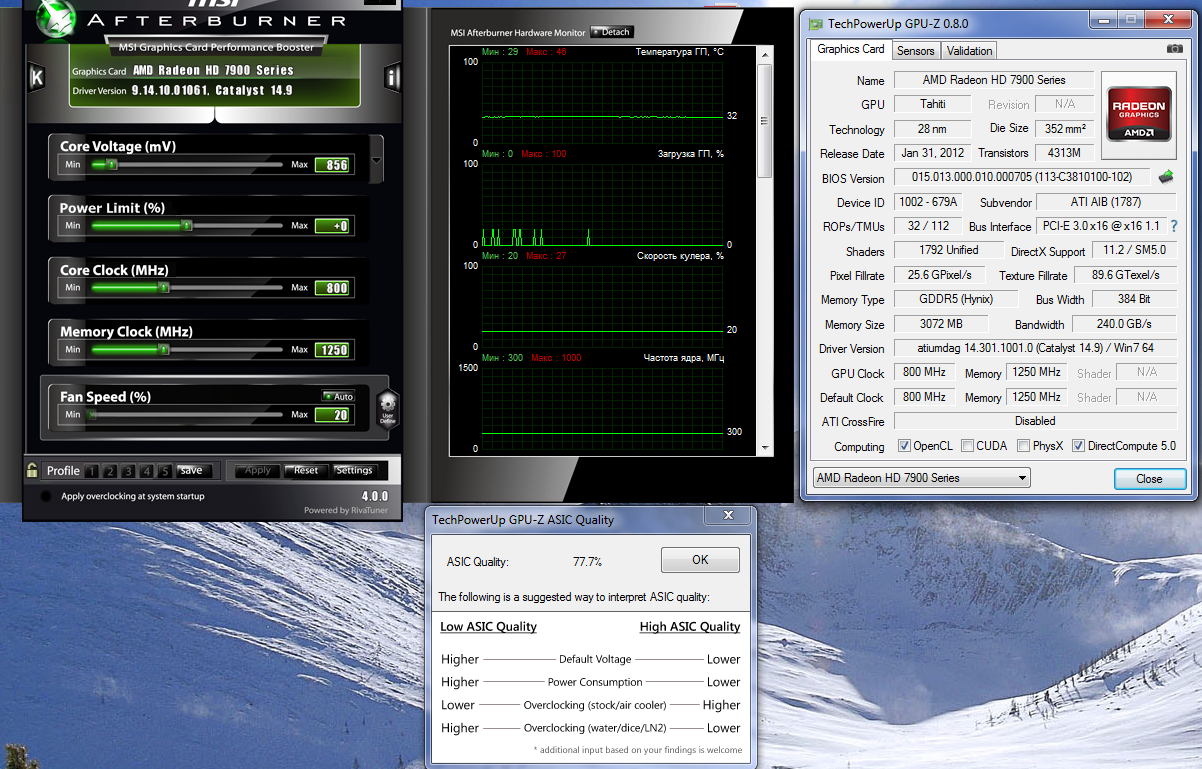Click the Driver Version field in GPU-Z
This screenshot has width=1202, height=769.
coord(1035,348)
